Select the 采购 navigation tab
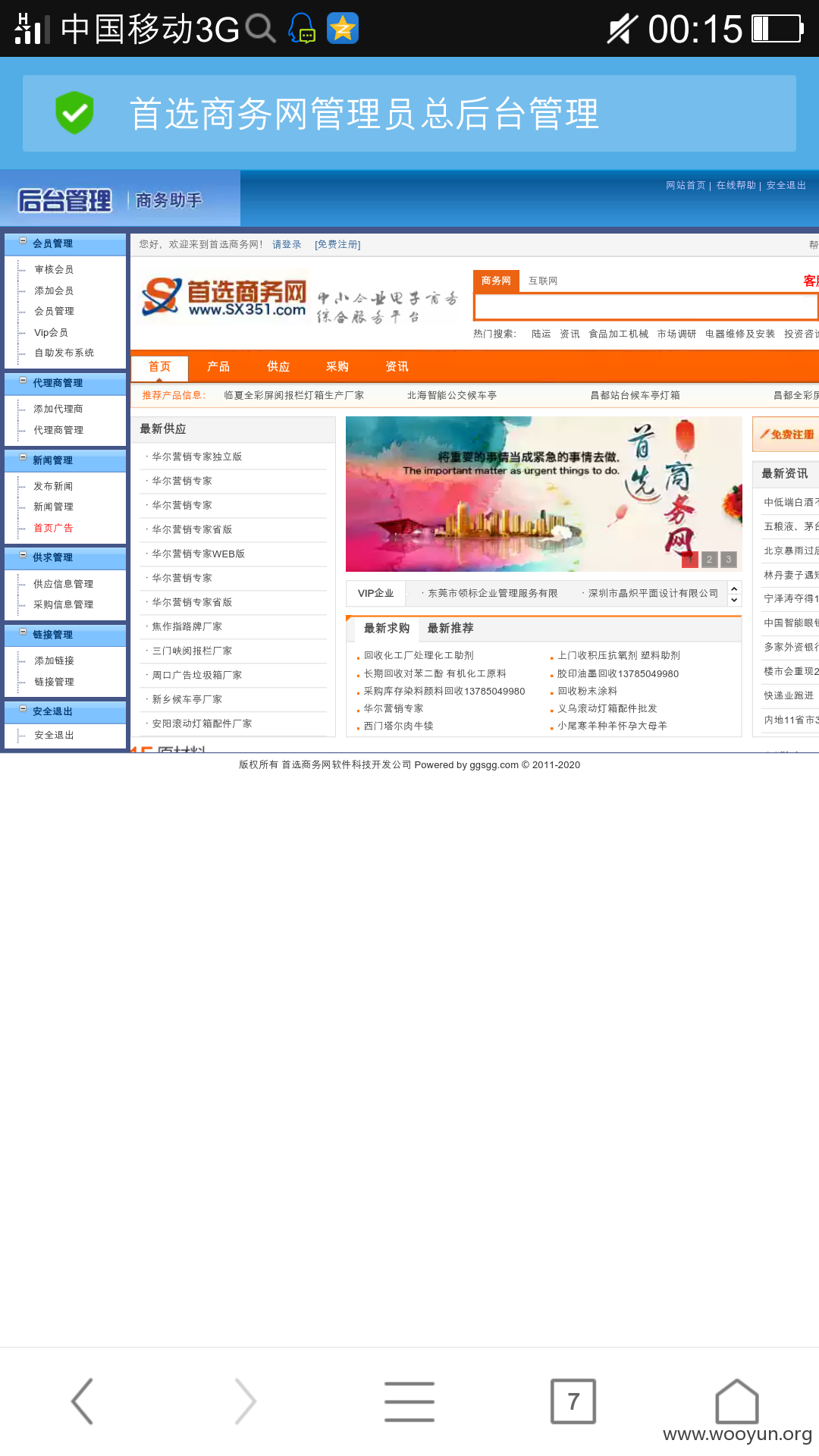Viewport: 819px width, 1456px height. [x=337, y=367]
